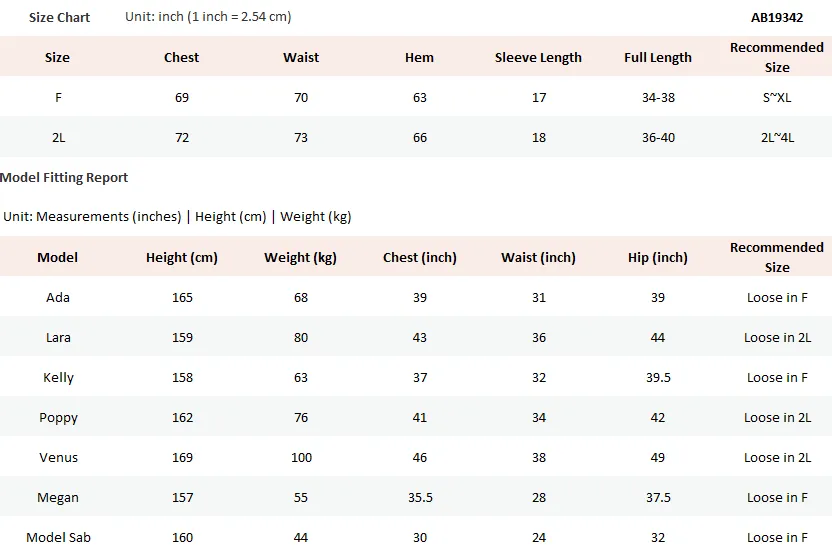Click the Height (cm) column header
The width and height of the screenshot is (832, 557).
tap(181, 258)
